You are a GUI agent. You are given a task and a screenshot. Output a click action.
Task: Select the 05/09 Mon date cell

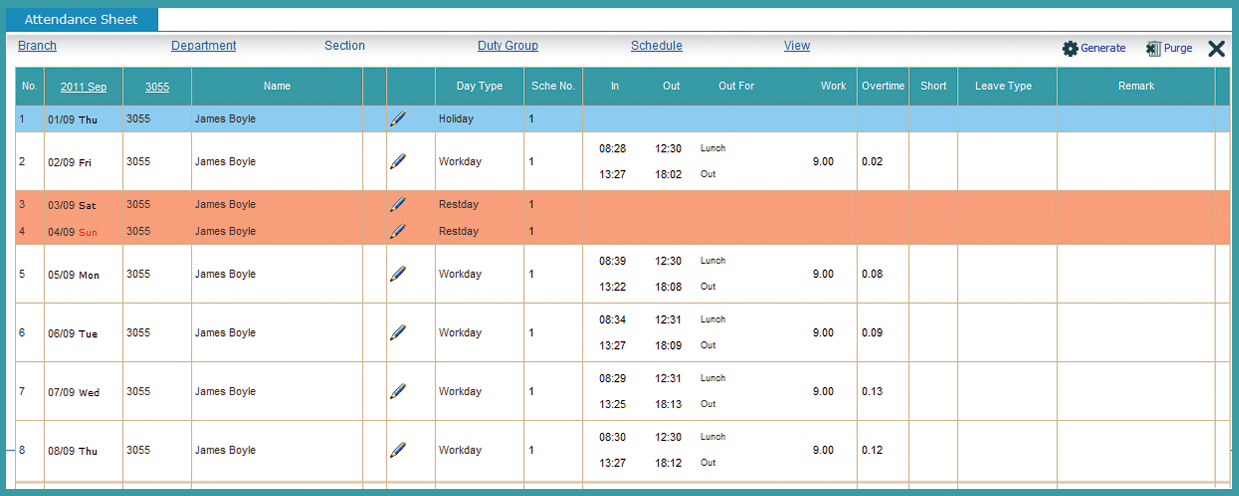(84, 274)
